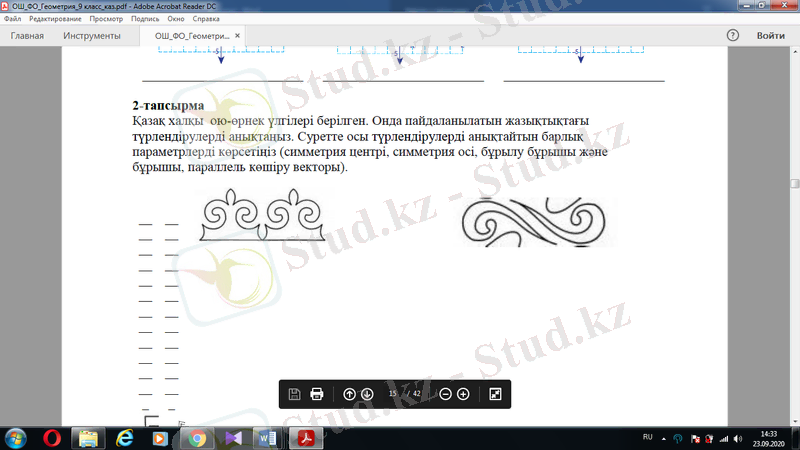Screen dimensions: 800x450
Task: Open the Редактирование menu
Action: coord(54,19)
